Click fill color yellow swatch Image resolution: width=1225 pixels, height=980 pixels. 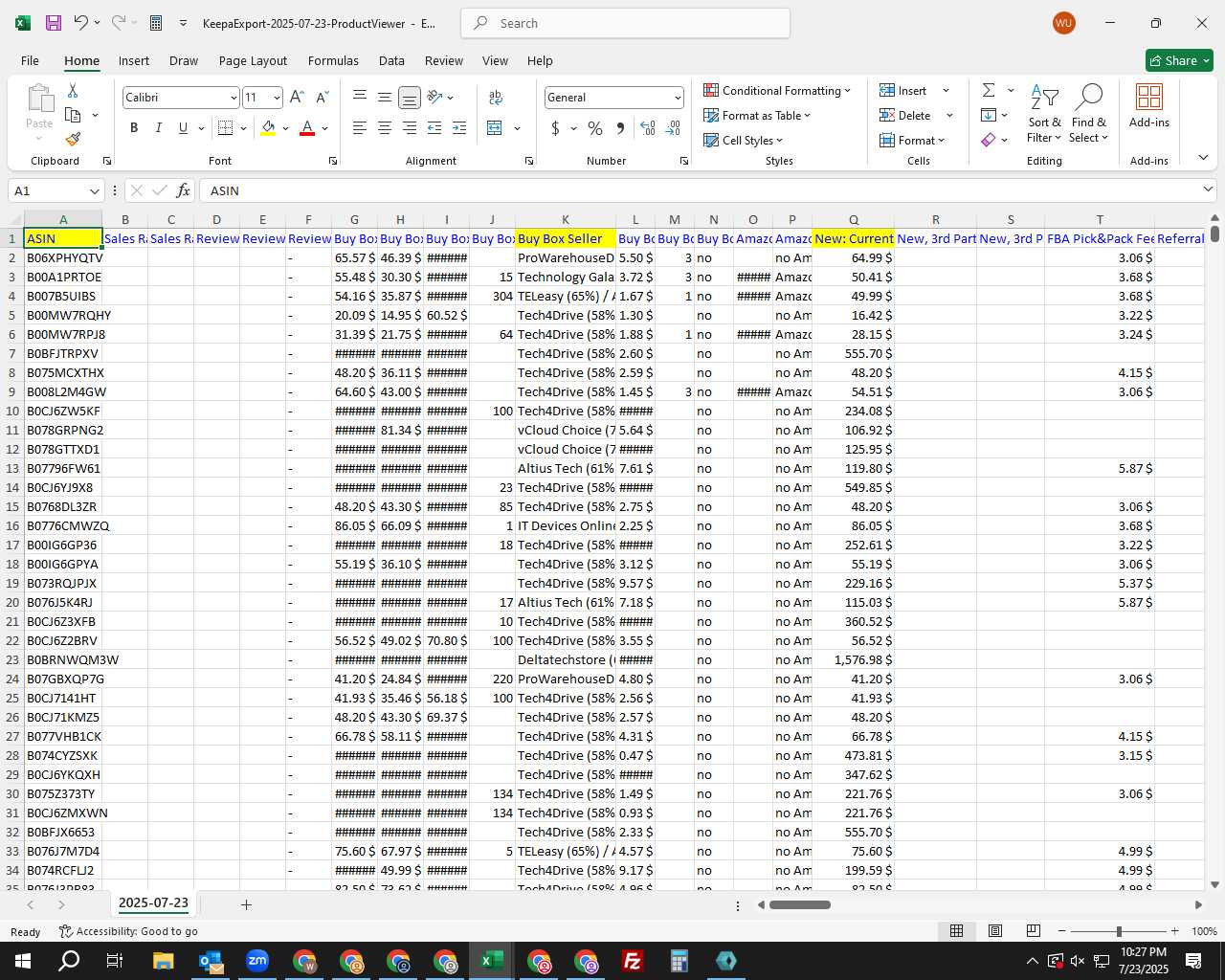269,127
